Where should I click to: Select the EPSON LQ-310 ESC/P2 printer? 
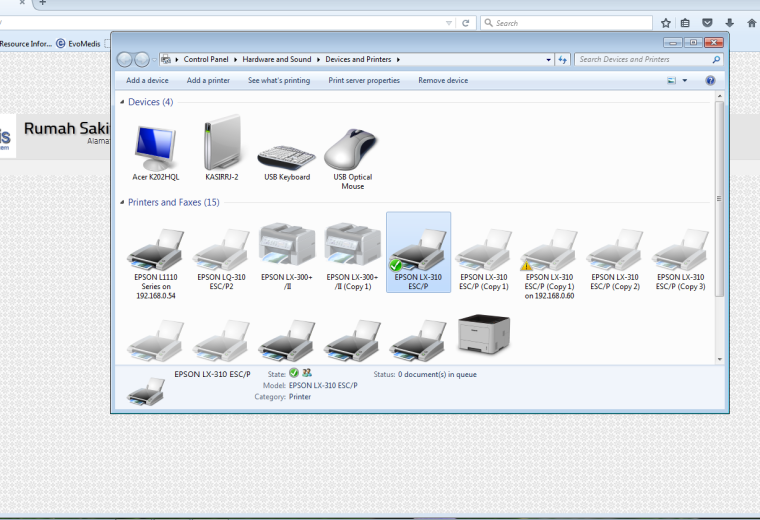[x=222, y=259]
